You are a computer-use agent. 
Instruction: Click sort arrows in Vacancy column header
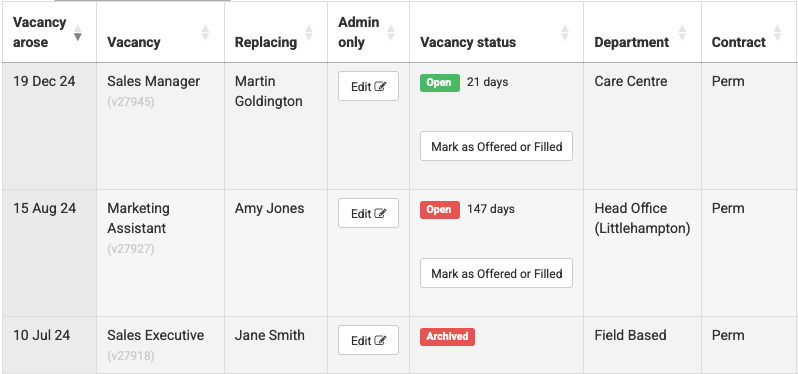pos(205,33)
